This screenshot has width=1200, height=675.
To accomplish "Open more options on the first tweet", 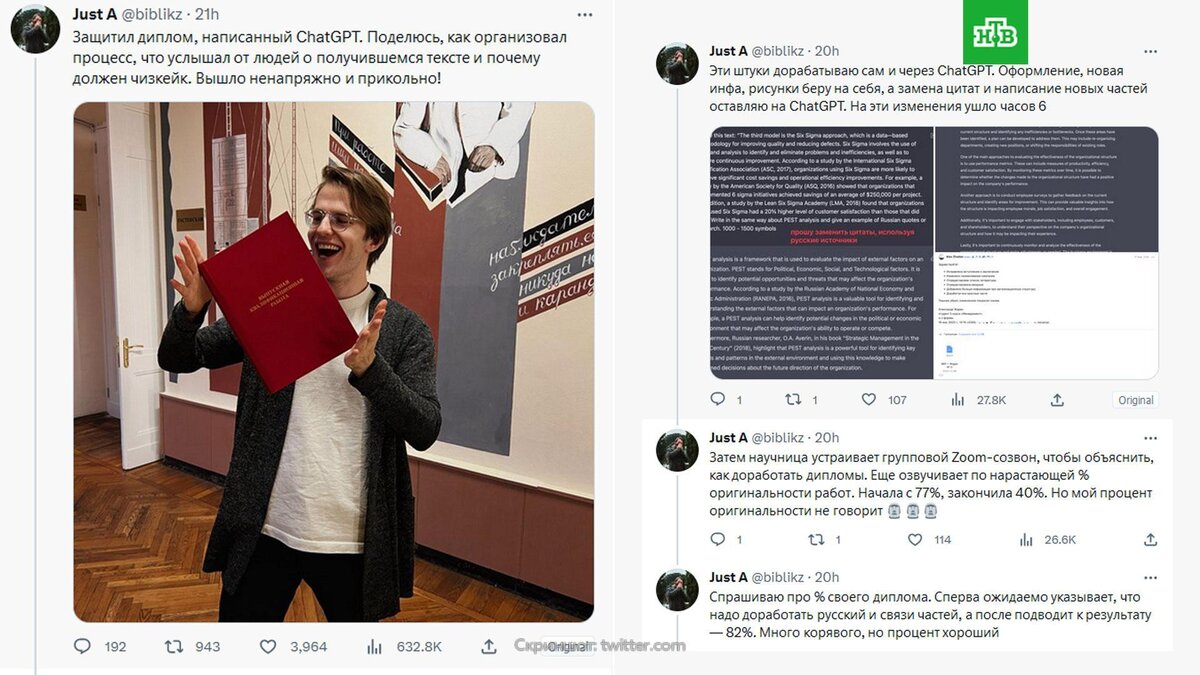I will click(586, 14).
